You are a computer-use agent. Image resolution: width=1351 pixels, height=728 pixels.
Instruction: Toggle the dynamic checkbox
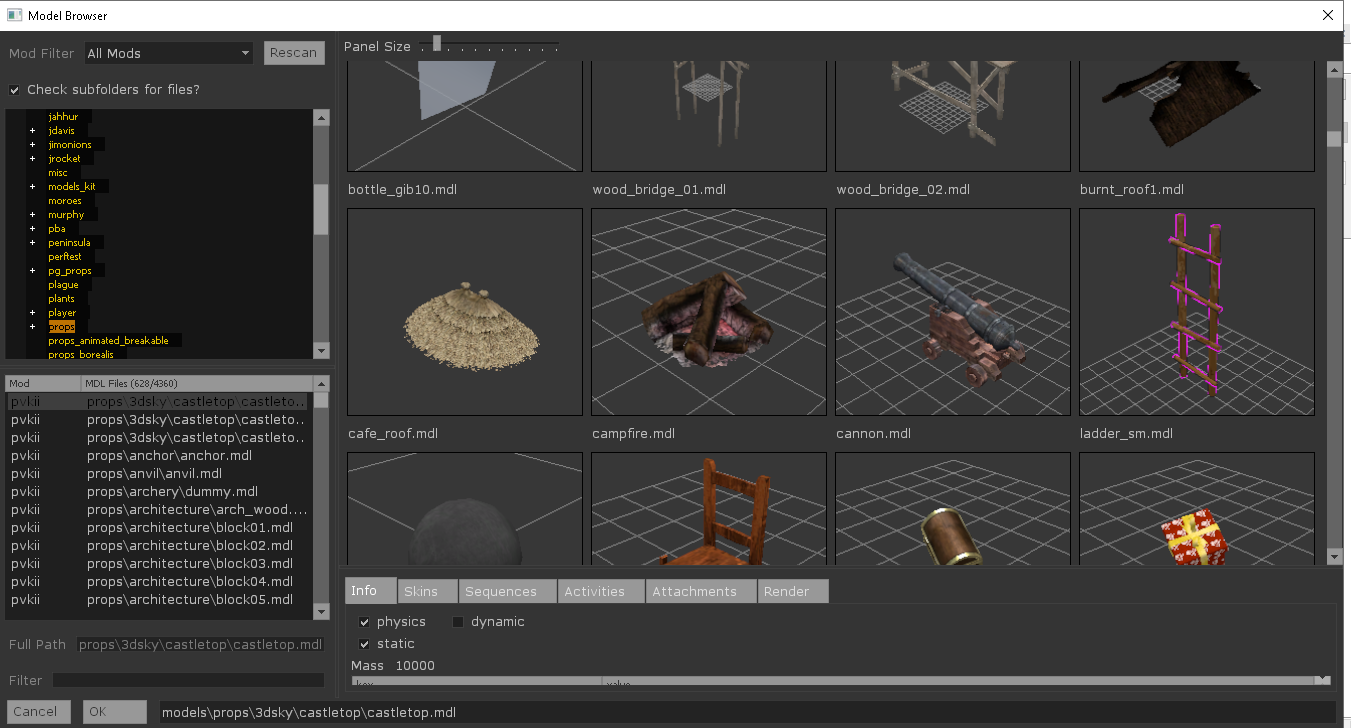[x=458, y=622]
